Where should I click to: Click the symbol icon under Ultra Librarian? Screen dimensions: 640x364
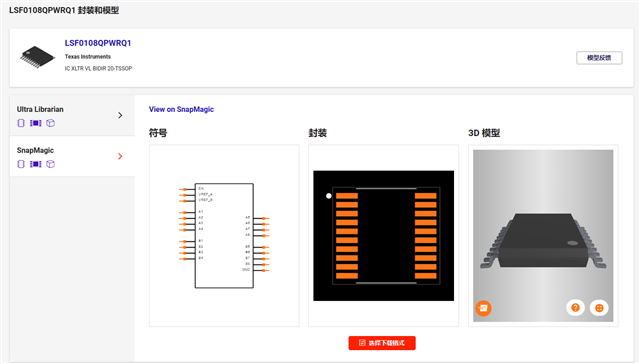point(21,123)
